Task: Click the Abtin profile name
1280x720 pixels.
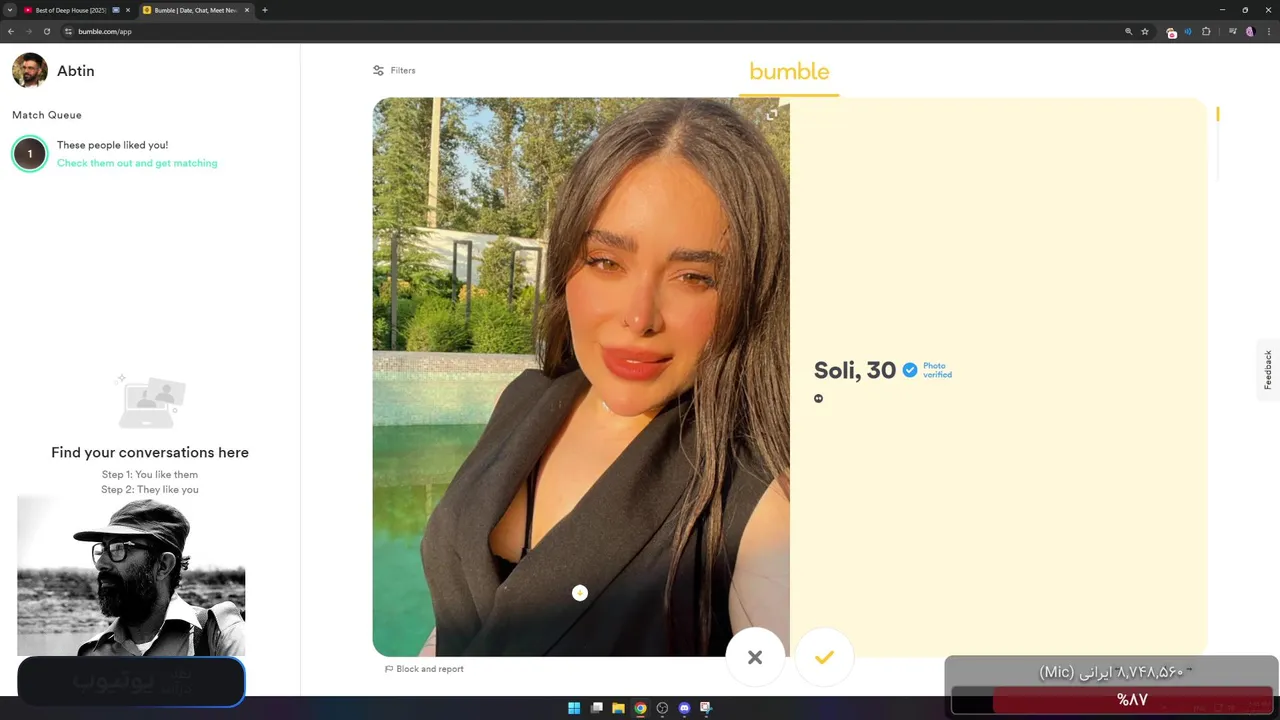Action: pyautogui.click(x=76, y=71)
